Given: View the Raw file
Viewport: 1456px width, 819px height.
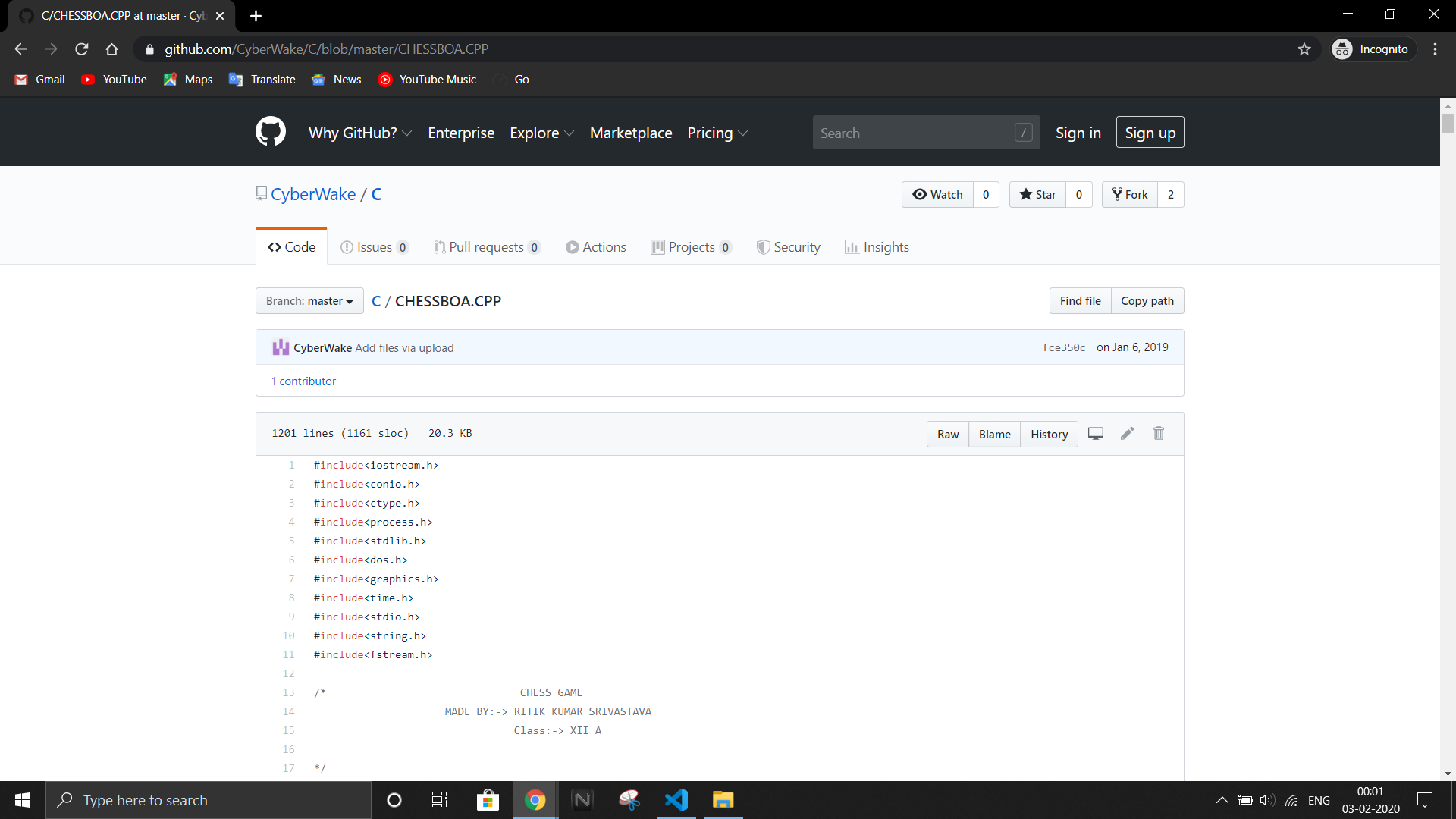Looking at the screenshot, I should (948, 435).
